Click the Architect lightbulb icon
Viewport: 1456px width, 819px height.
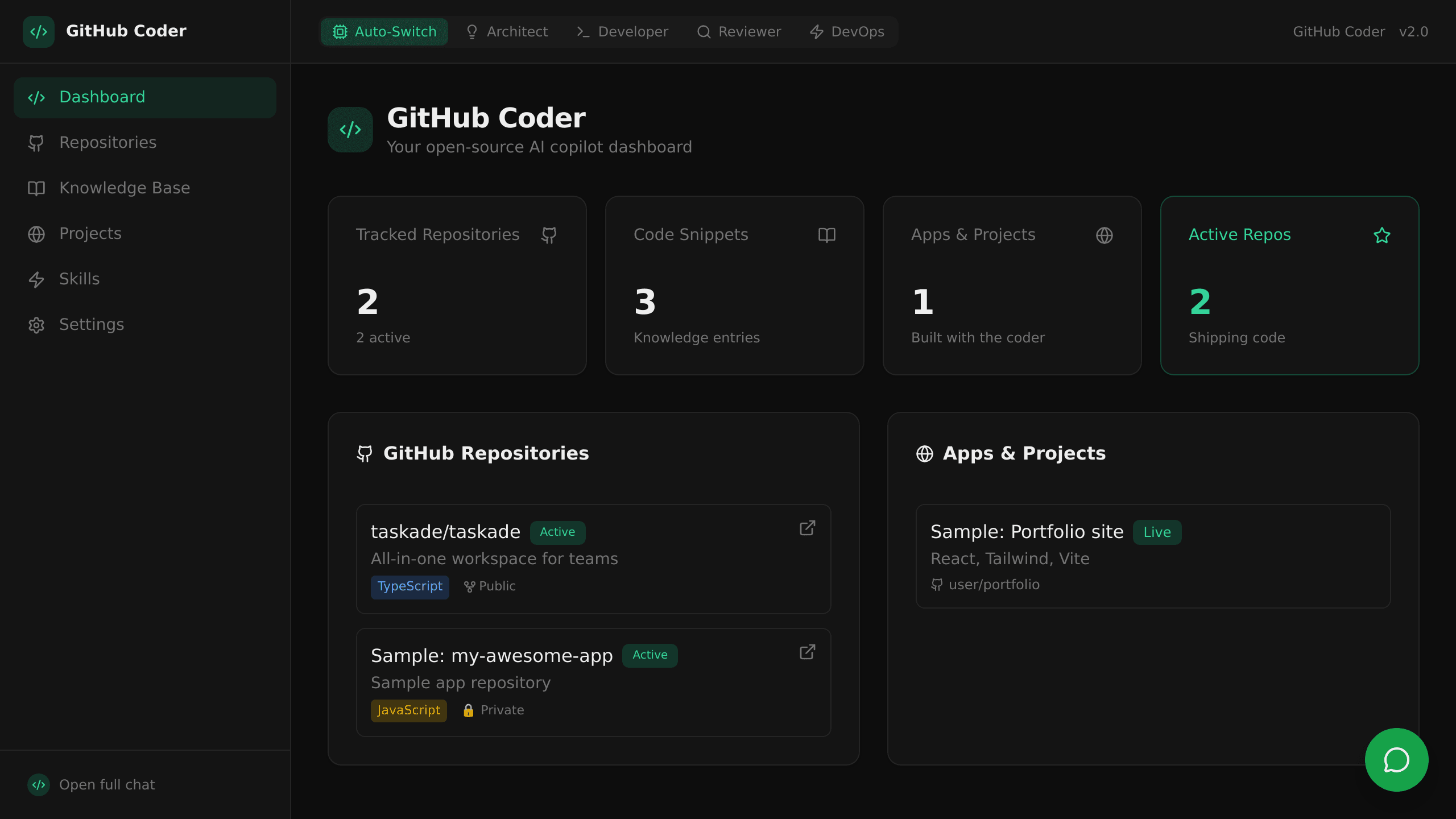pos(472,32)
